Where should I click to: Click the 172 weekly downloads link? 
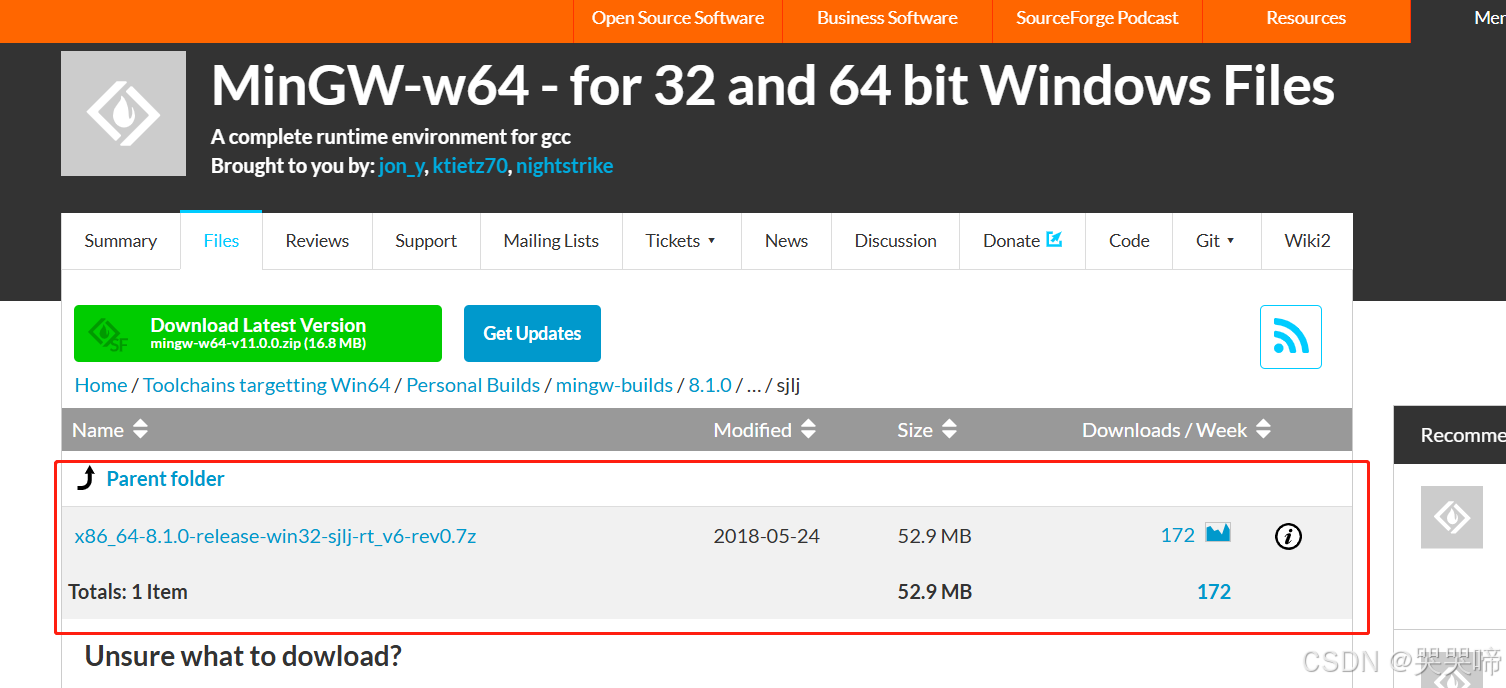[x=1177, y=536]
